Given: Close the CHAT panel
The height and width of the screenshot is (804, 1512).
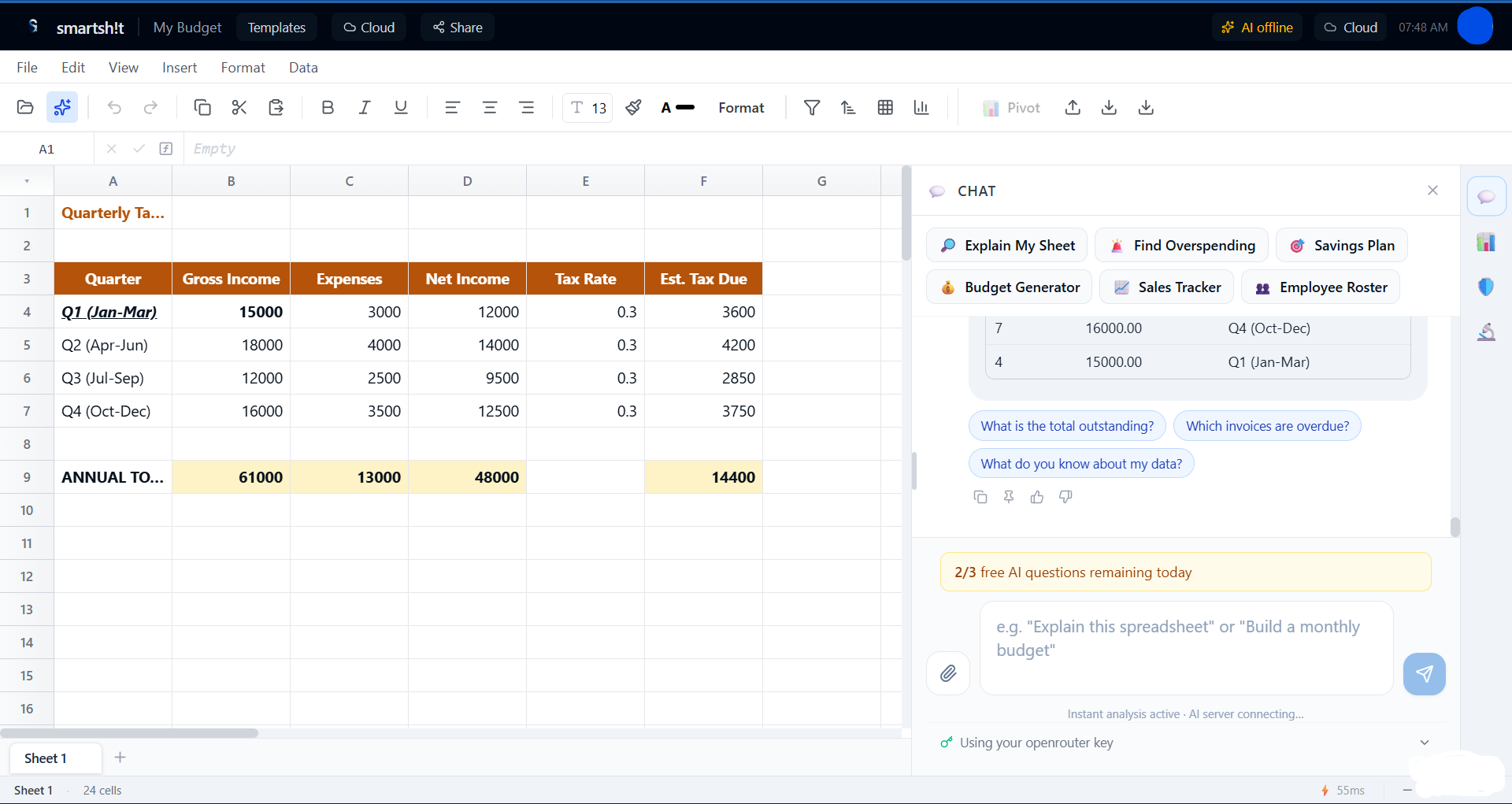Looking at the screenshot, I should 1432,191.
